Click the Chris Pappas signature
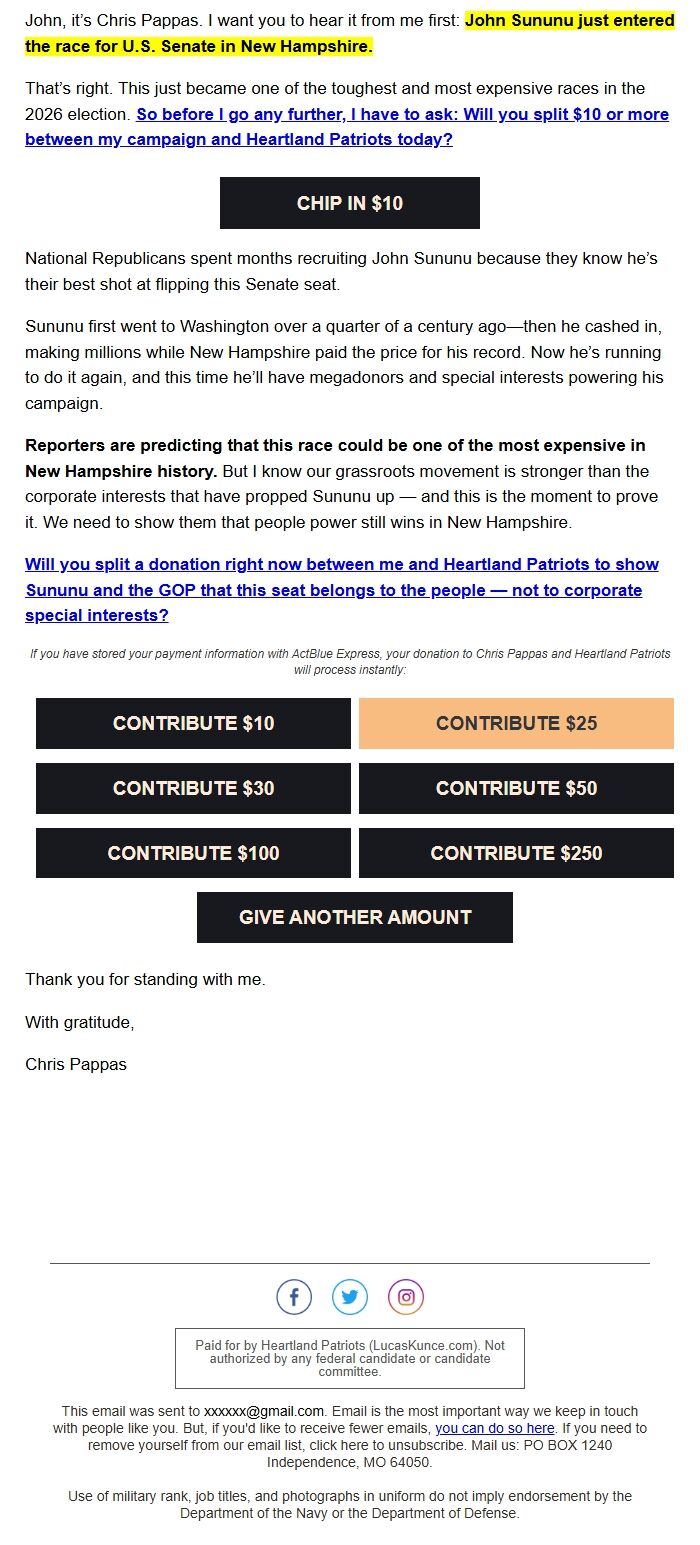The image size is (700, 1545). 76,1064
